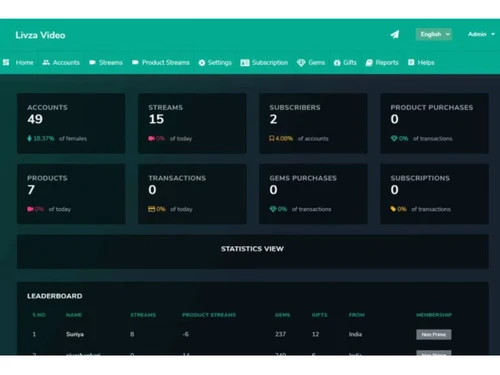Click the MEMBERSHIP column header
The height and width of the screenshot is (375, 500).
coord(434,315)
